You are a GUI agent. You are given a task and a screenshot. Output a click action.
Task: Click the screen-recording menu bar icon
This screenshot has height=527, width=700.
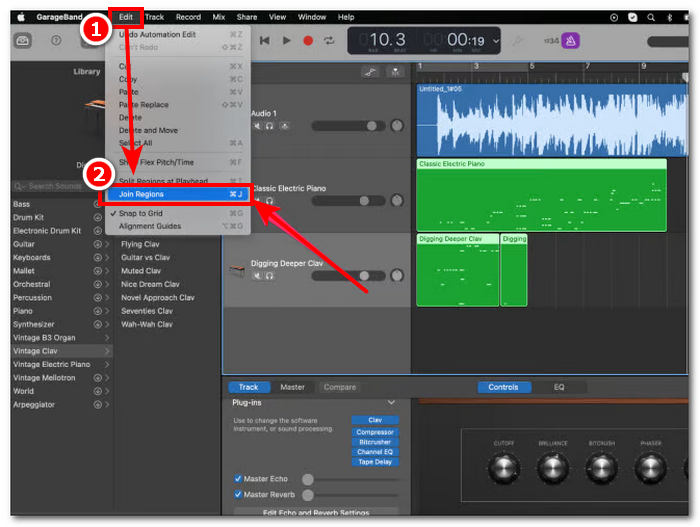coord(614,17)
